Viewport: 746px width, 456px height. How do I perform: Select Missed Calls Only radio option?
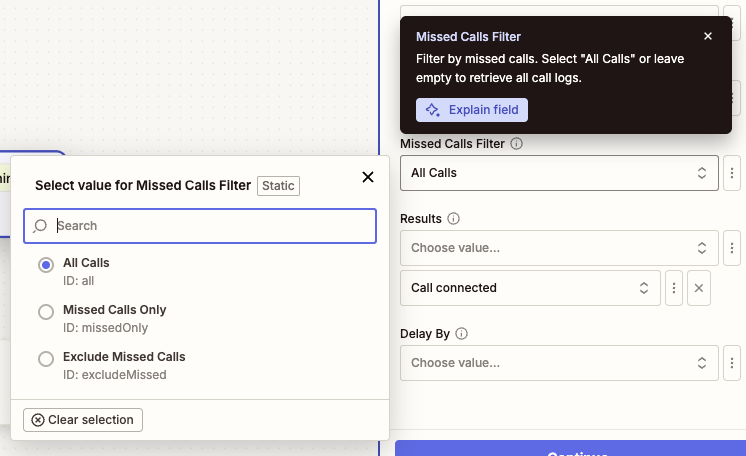46,312
